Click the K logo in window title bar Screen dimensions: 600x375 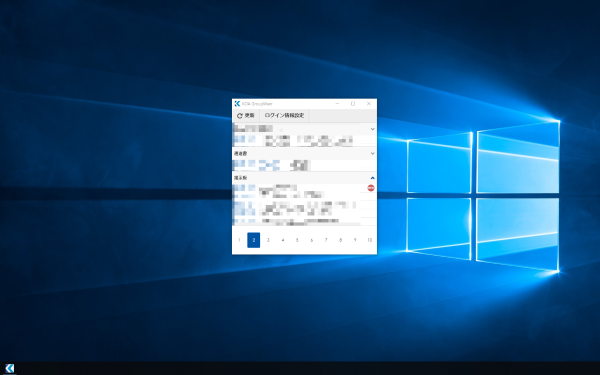(x=237, y=104)
